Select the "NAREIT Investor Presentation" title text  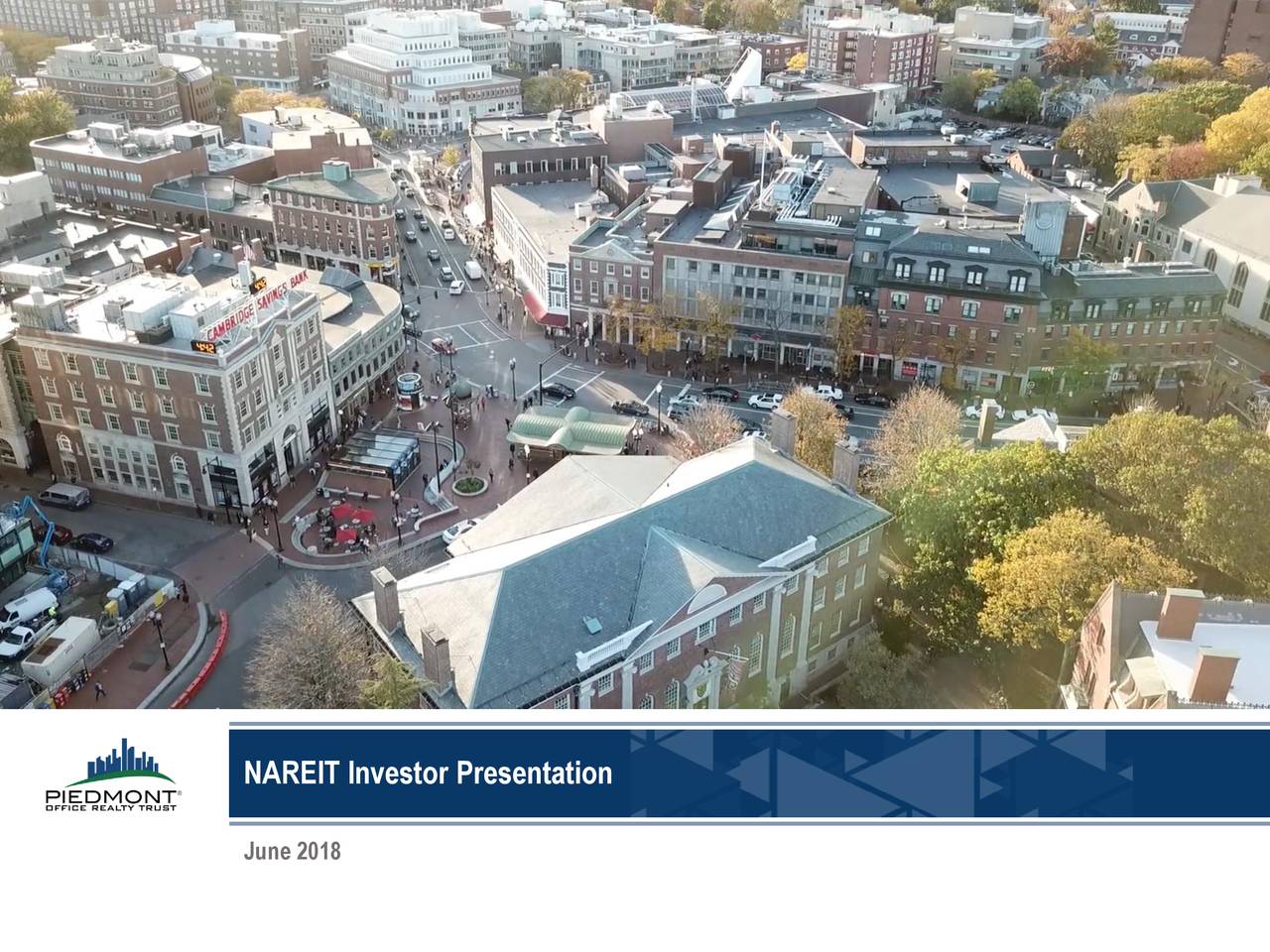428,773
